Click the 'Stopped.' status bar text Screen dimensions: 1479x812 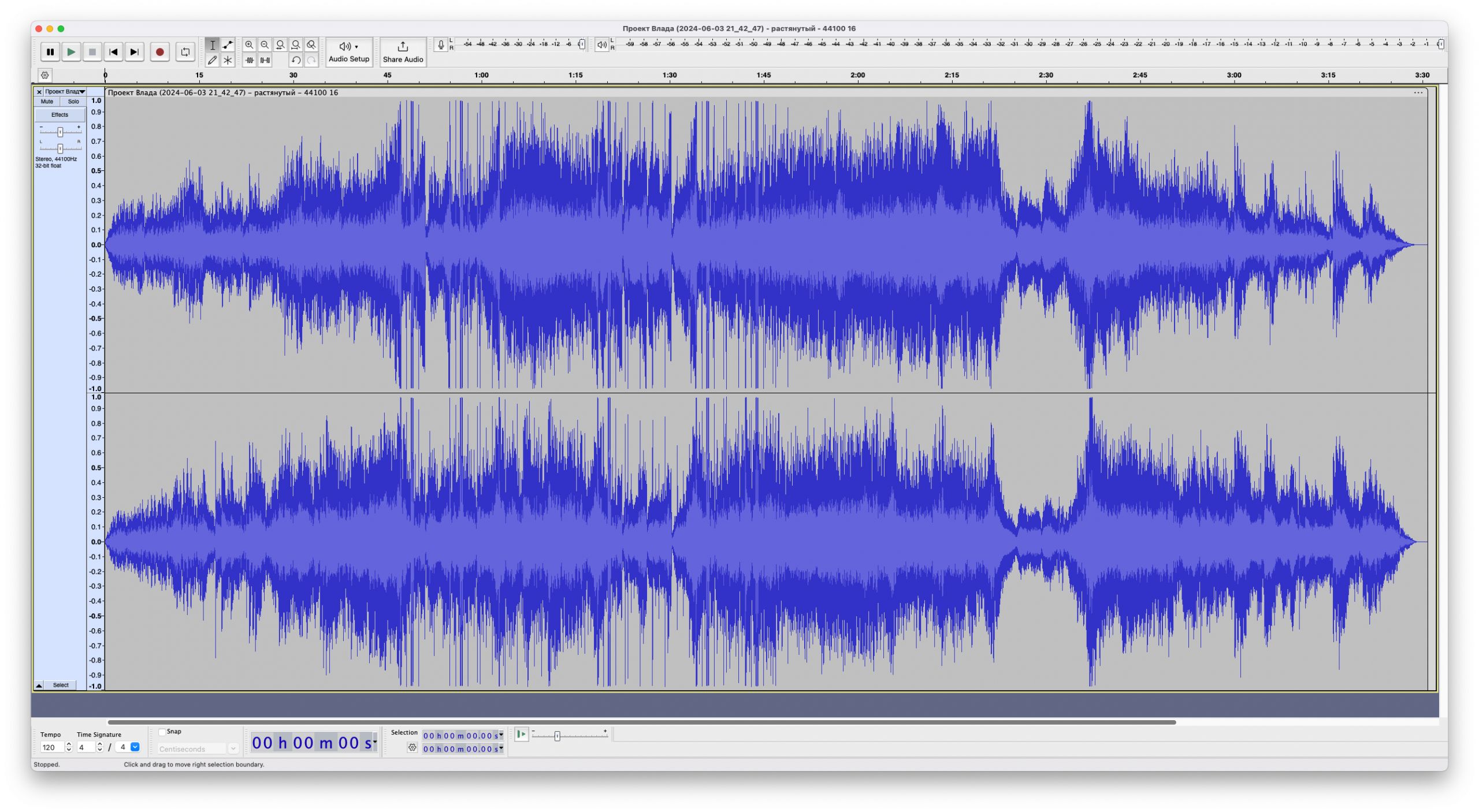(46, 765)
